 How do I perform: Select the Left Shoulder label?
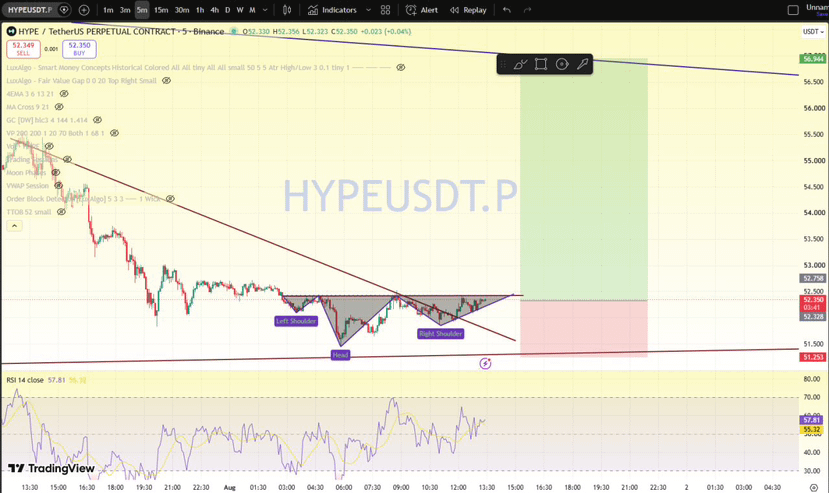[x=296, y=321]
